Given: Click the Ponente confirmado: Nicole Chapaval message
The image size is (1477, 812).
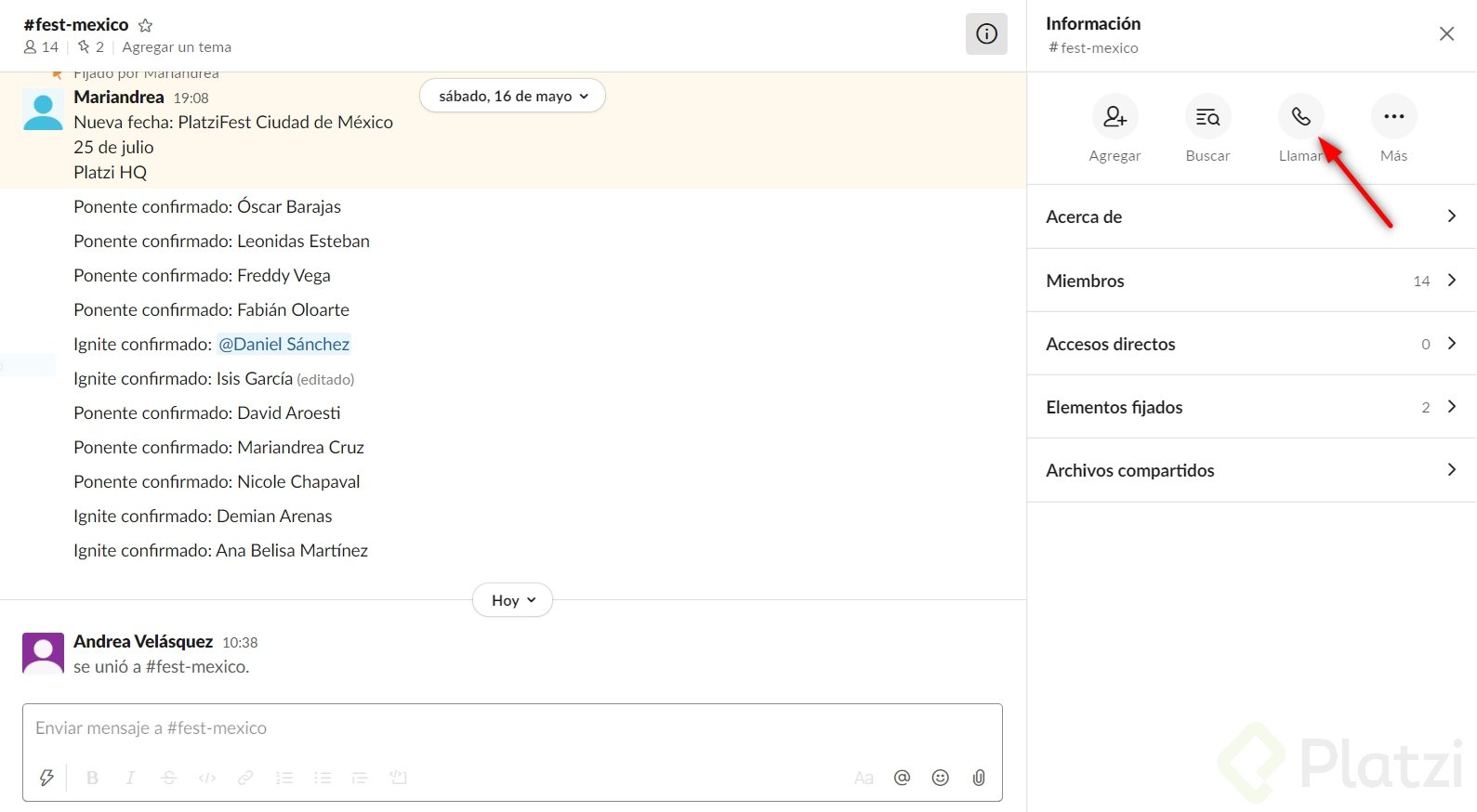Looking at the screenshot, I should tap(217, 481).
